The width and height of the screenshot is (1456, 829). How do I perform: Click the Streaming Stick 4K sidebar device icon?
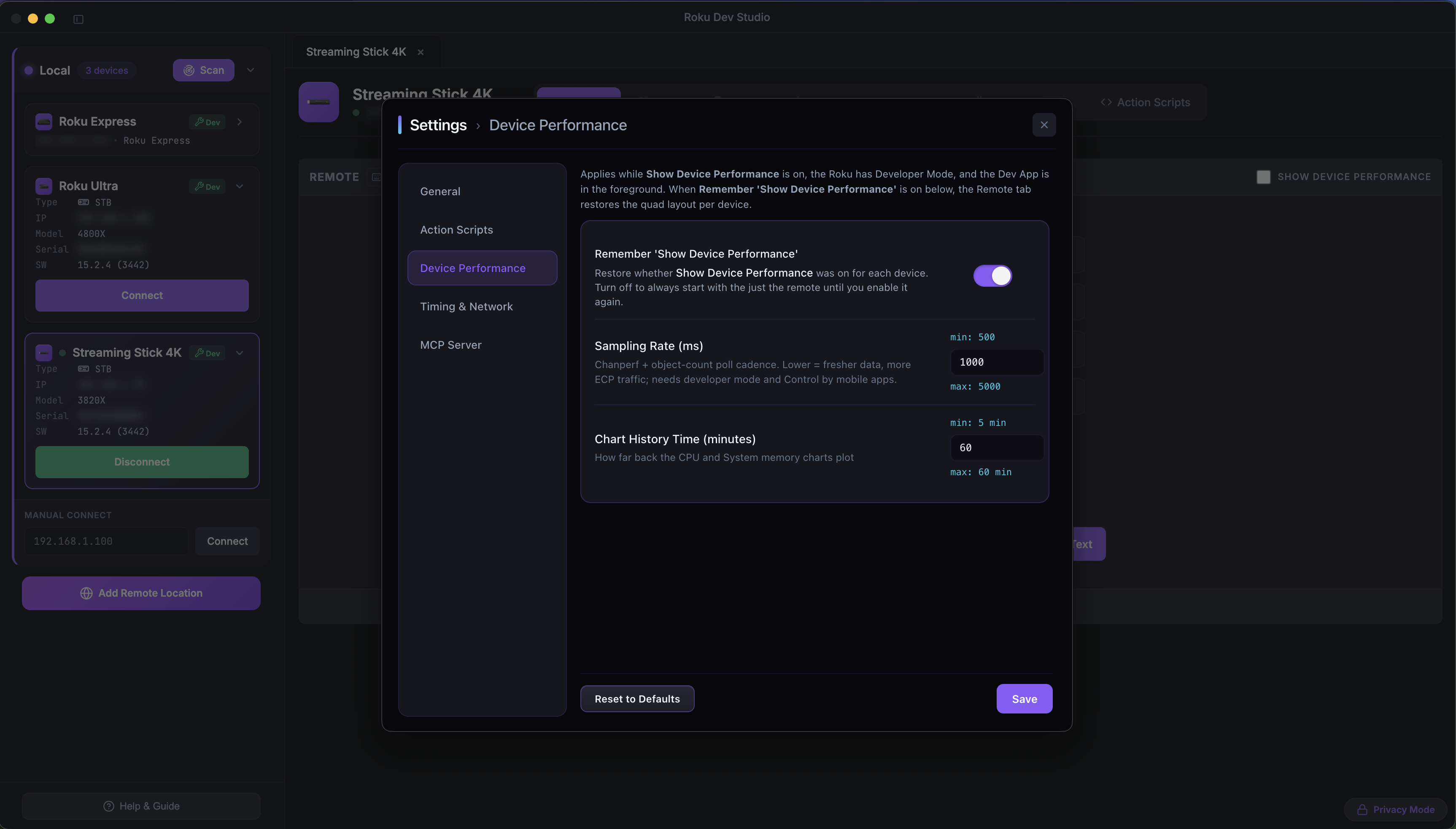pyautogui.click(x=44, y=353)
